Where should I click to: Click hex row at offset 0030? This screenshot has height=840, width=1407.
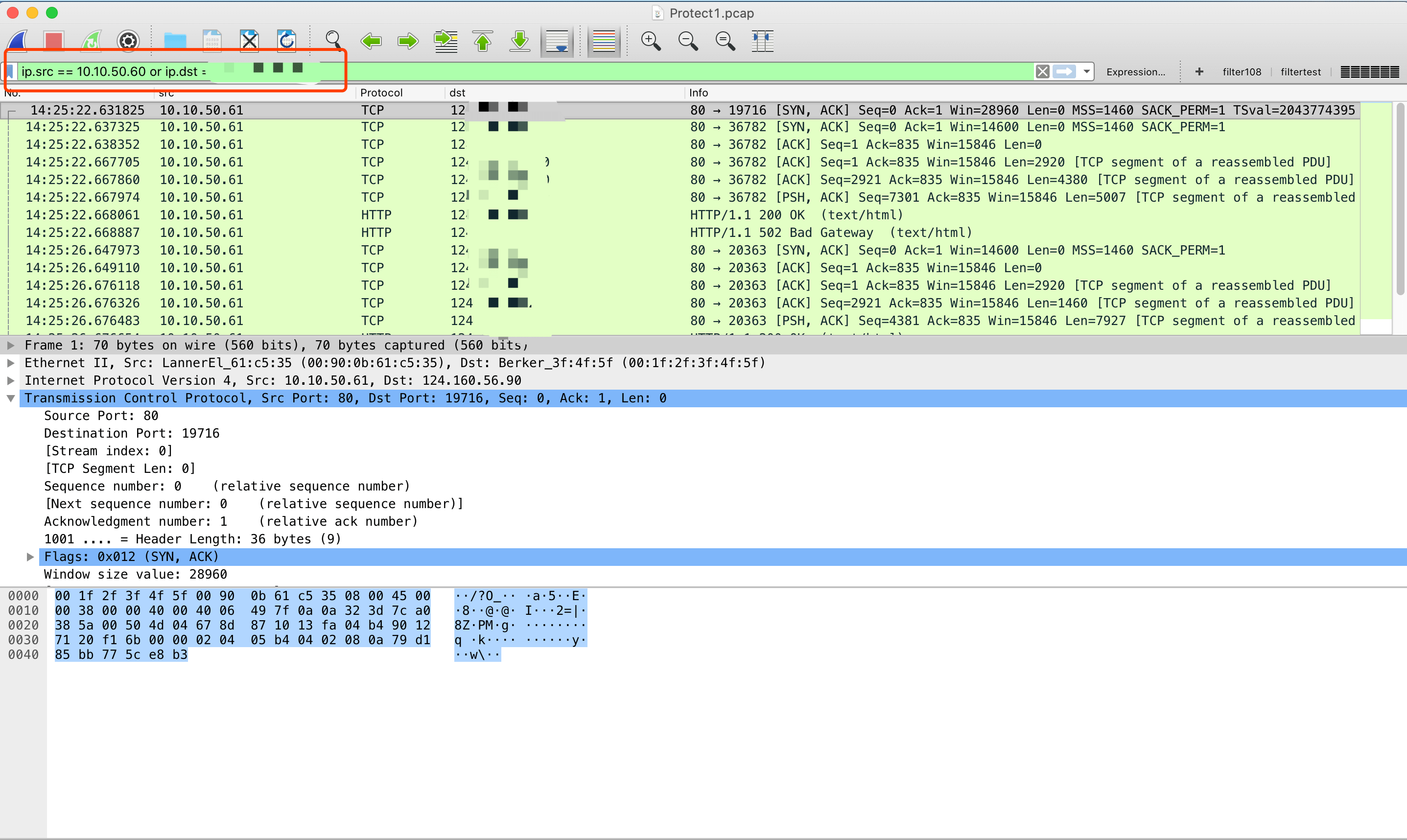coord(242,640)
